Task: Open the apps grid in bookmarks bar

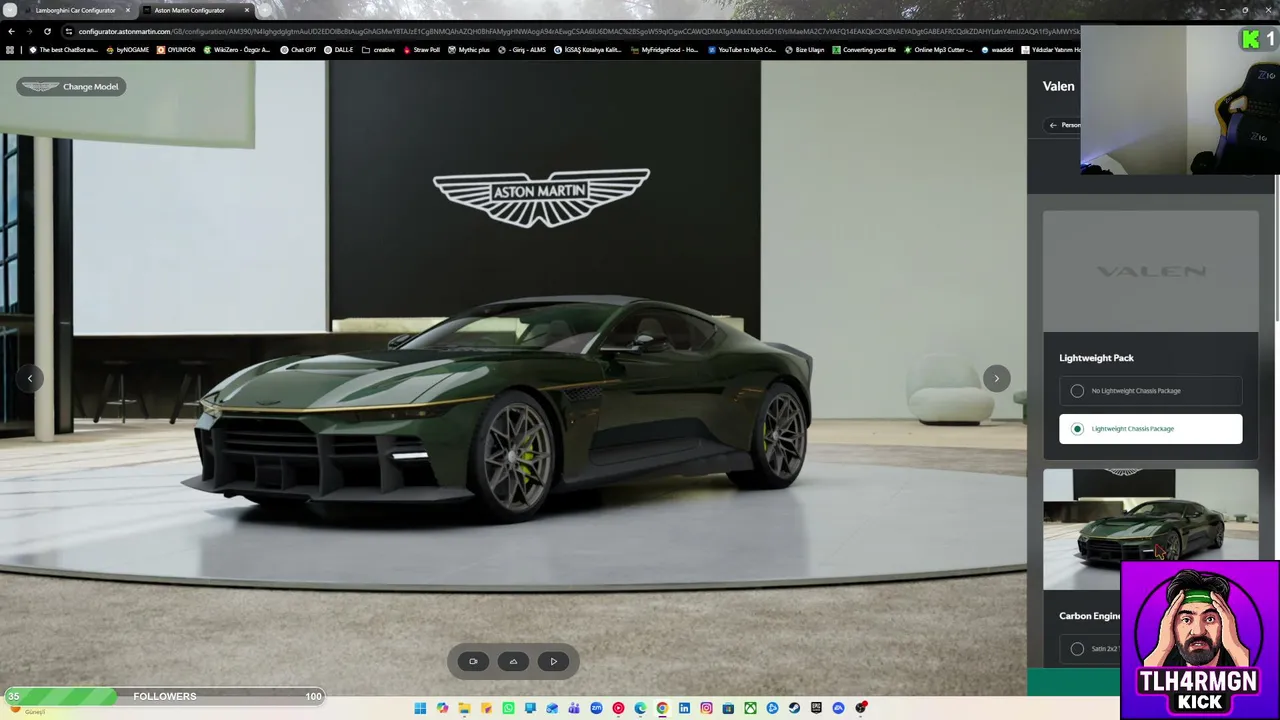Action: [11, 50]
